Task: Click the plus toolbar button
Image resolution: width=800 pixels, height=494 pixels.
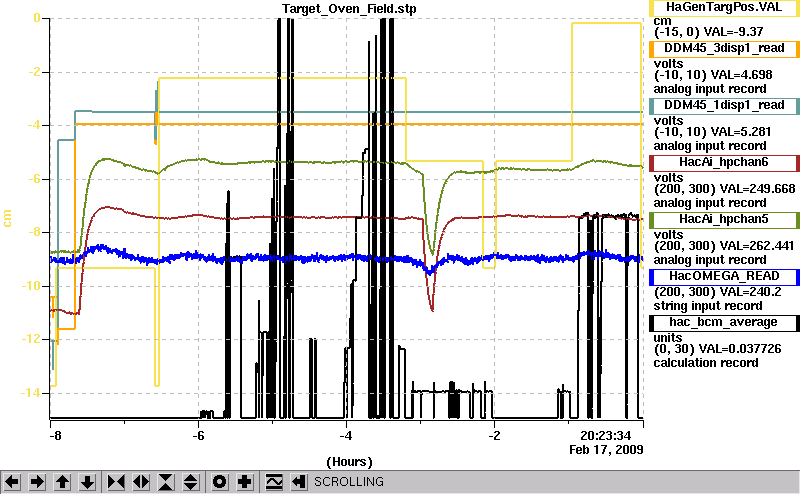Action: tap(244, 482)
